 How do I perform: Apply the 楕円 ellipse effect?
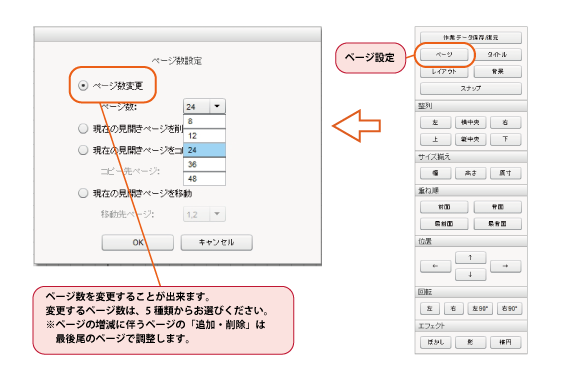pyautogui.click(x=506, y=342)
